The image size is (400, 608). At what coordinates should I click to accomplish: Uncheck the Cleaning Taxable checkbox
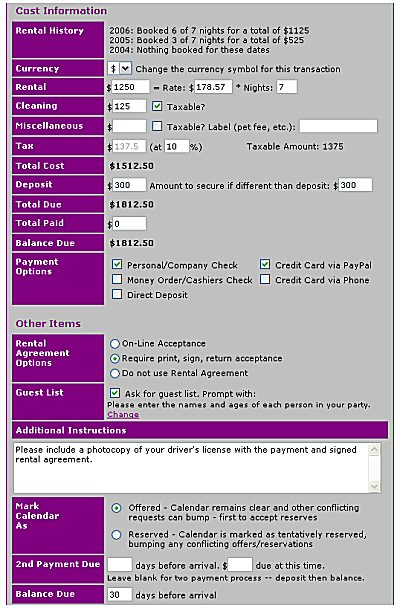click(157, 106)
